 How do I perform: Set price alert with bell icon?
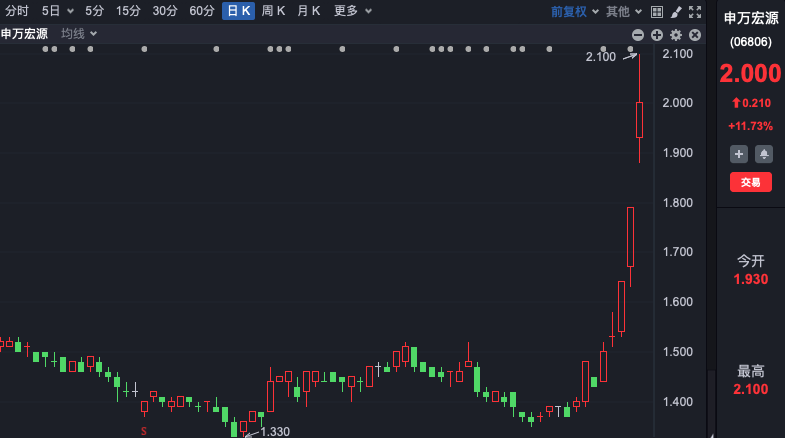coord(763,153)
